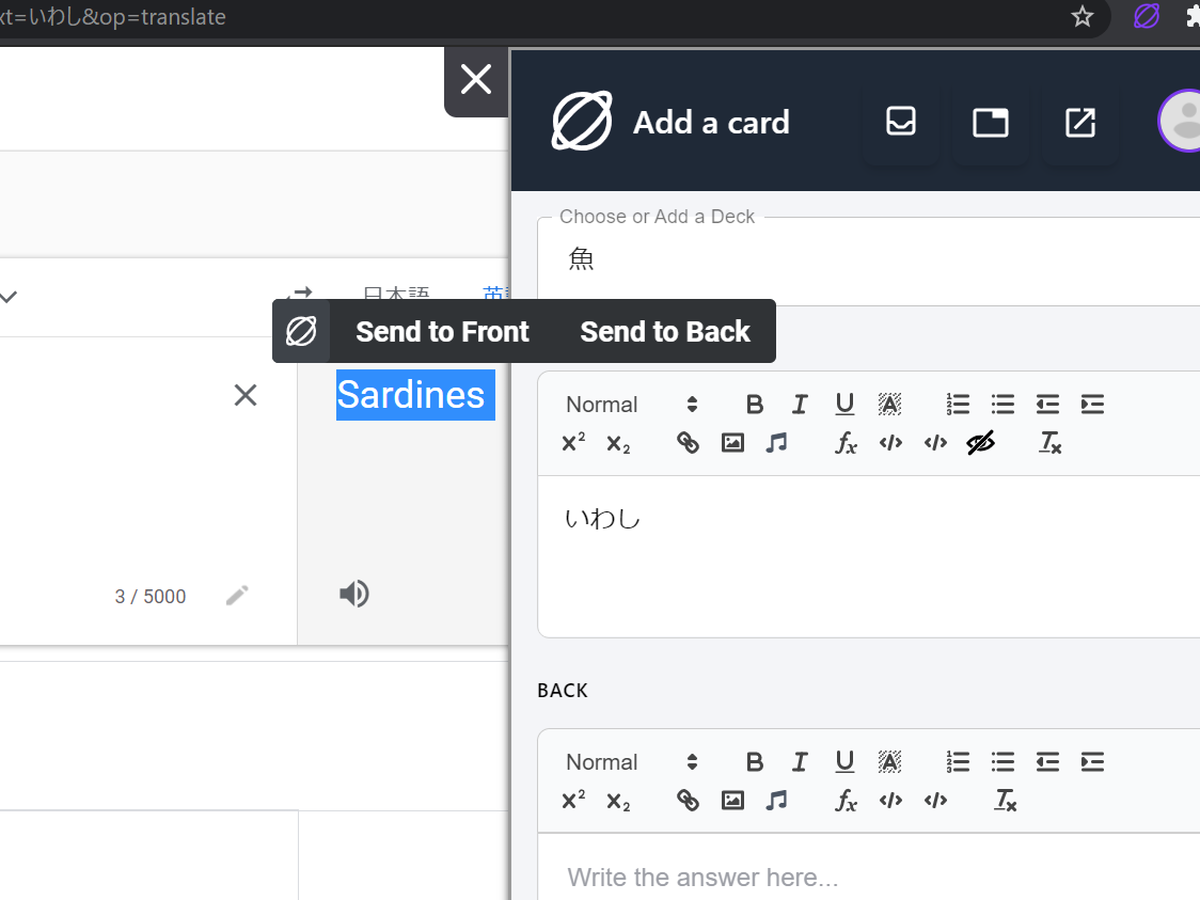Click the second code icon in the back editor
The image size is (1200, 900).
935,801
